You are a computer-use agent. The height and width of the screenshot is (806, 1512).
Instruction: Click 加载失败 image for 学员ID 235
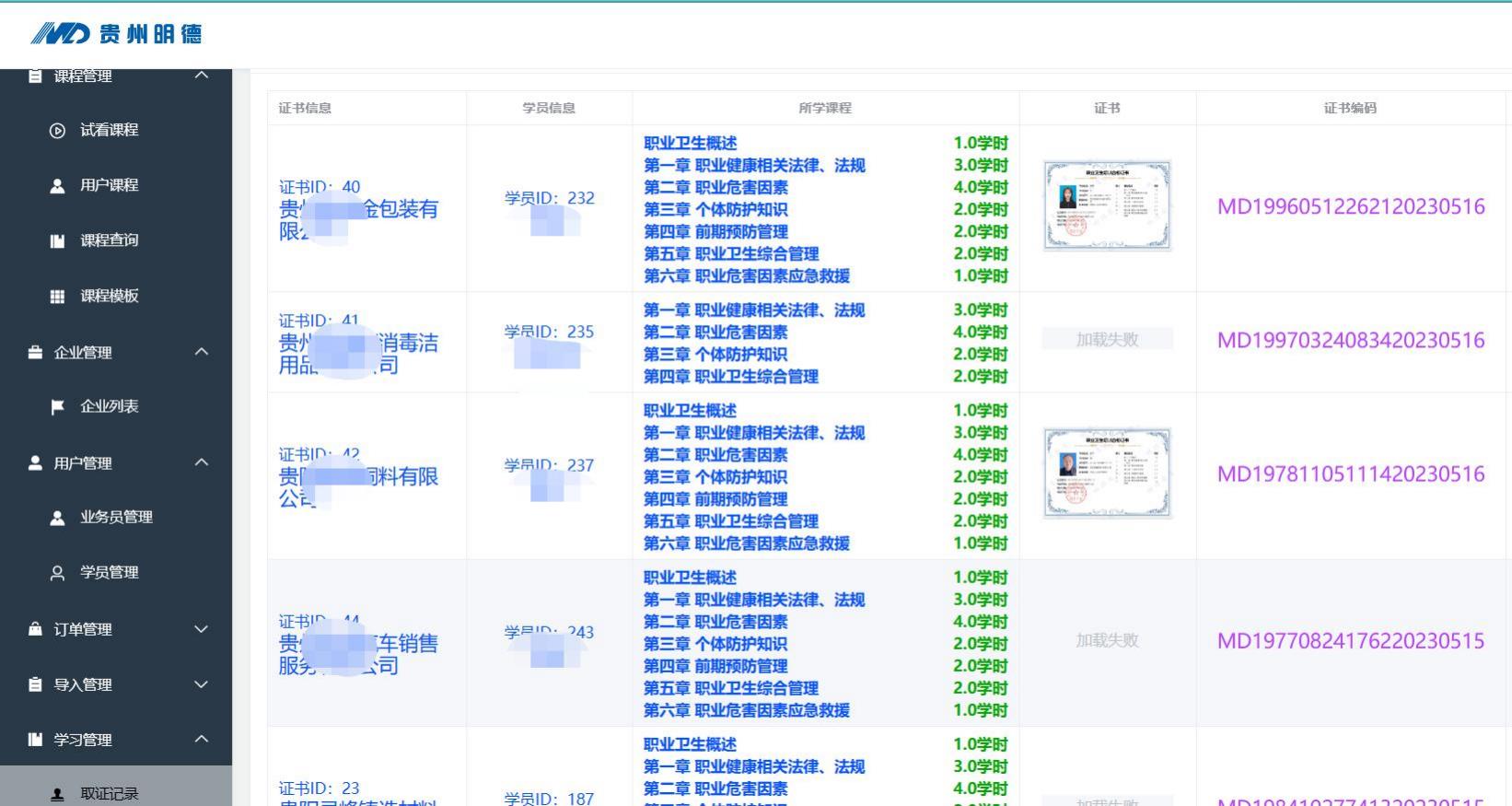tap(1107, 339)
